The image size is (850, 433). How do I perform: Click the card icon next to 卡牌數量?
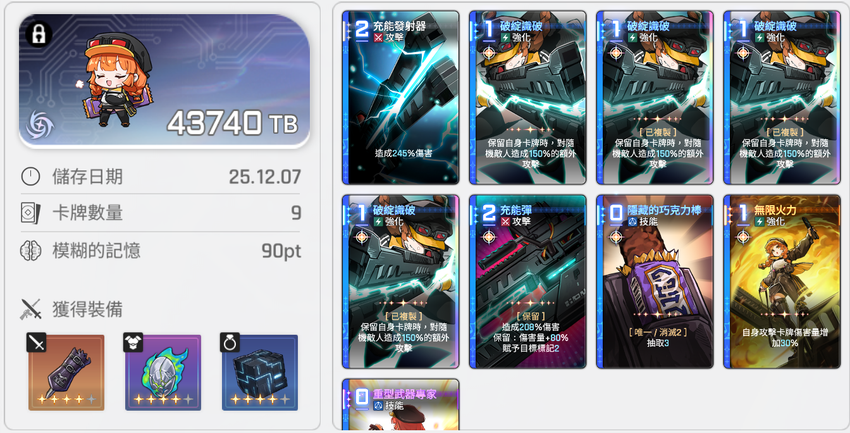click(30, 213)
